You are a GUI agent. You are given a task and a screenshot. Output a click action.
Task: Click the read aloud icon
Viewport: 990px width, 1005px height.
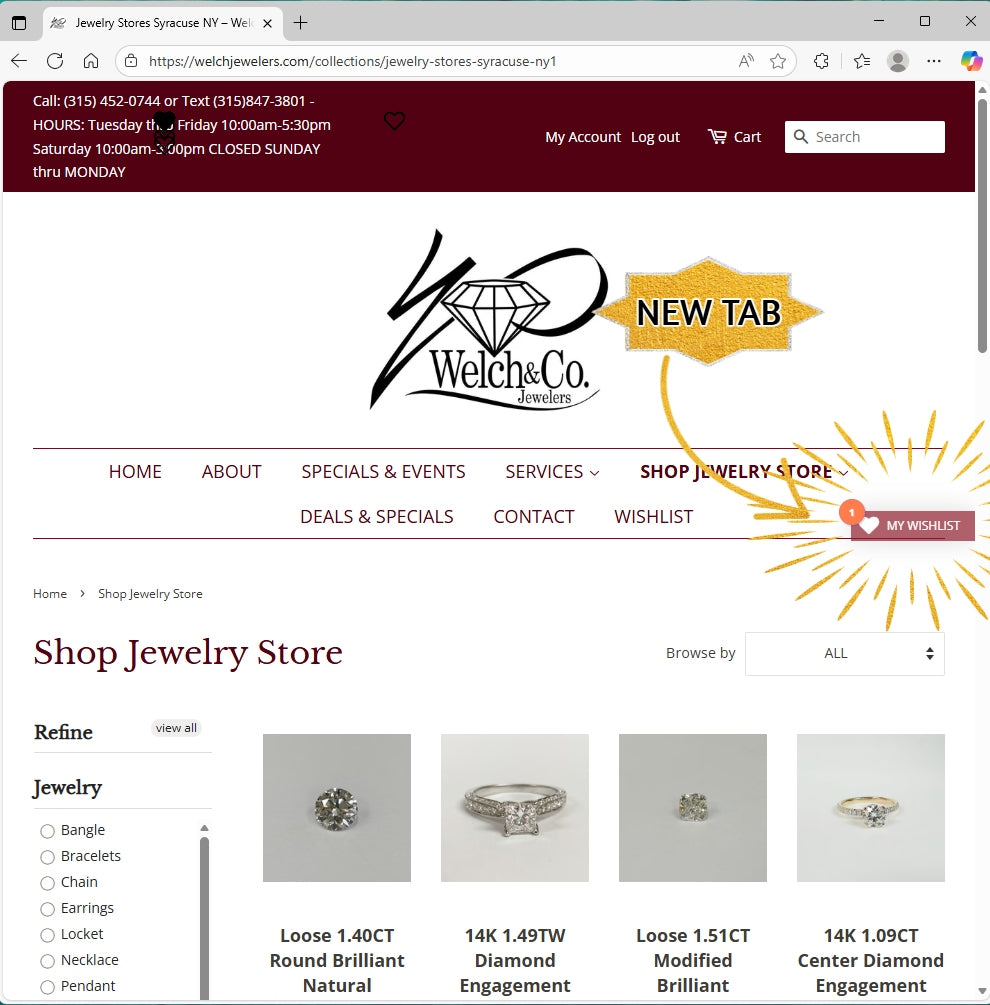[x=746, y=62]
